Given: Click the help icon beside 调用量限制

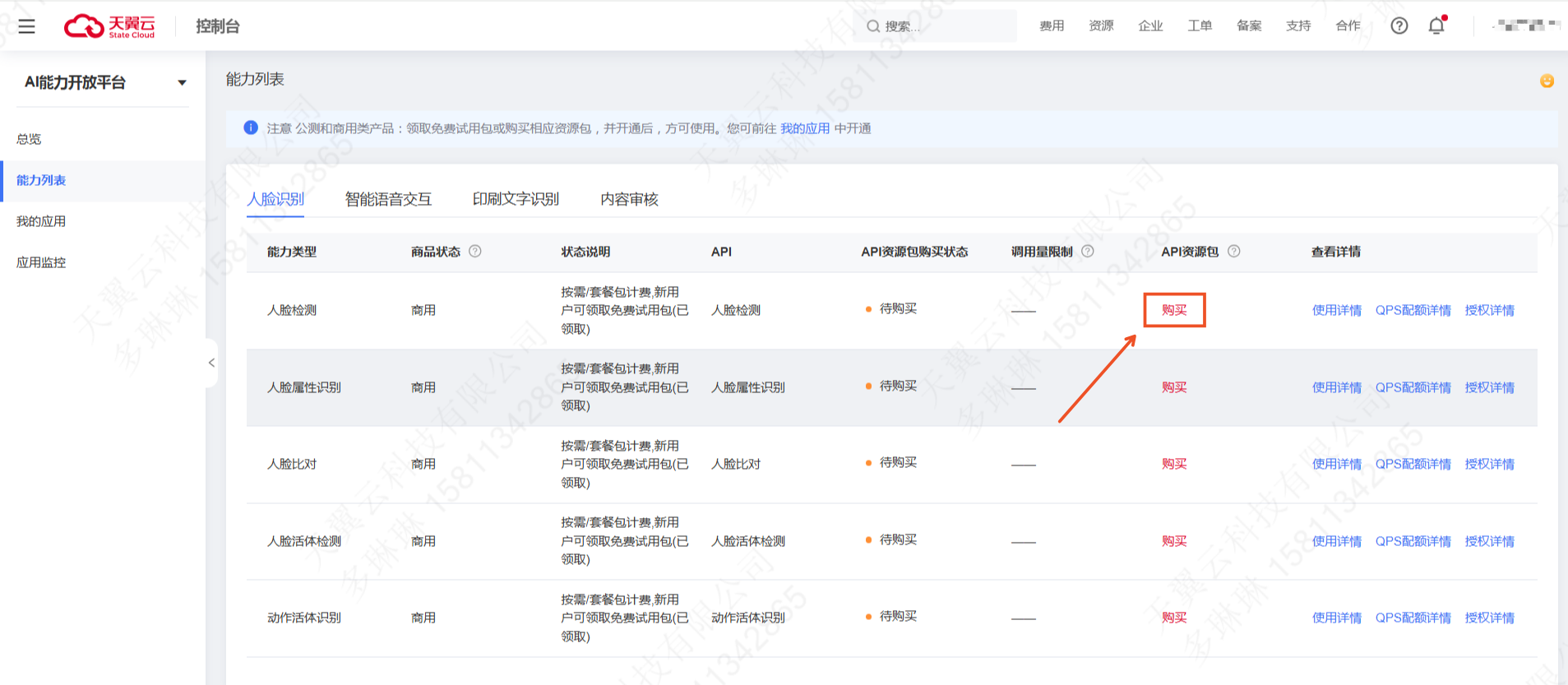Looking at the screenshot, I should [1088, 252].
